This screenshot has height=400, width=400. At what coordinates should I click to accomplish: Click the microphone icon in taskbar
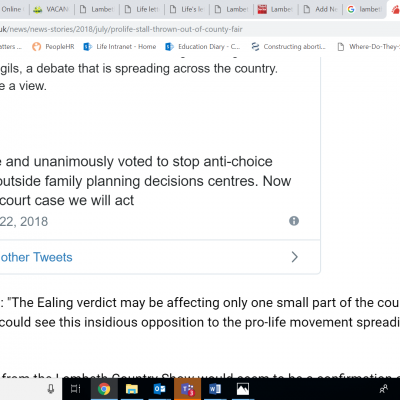51,389
